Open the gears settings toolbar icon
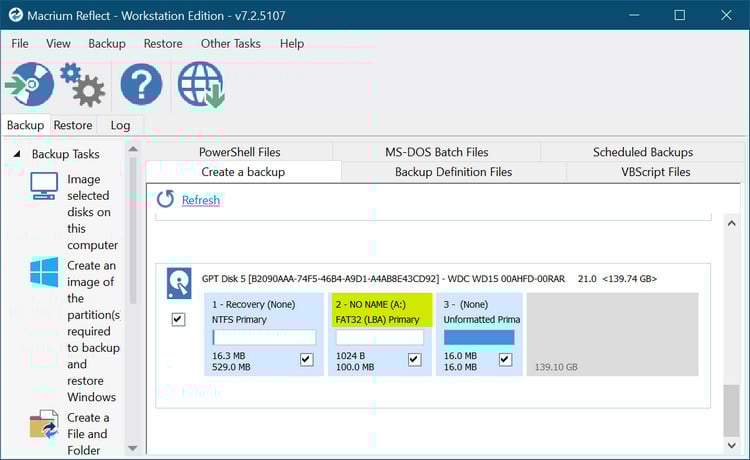 pos(82,84)
